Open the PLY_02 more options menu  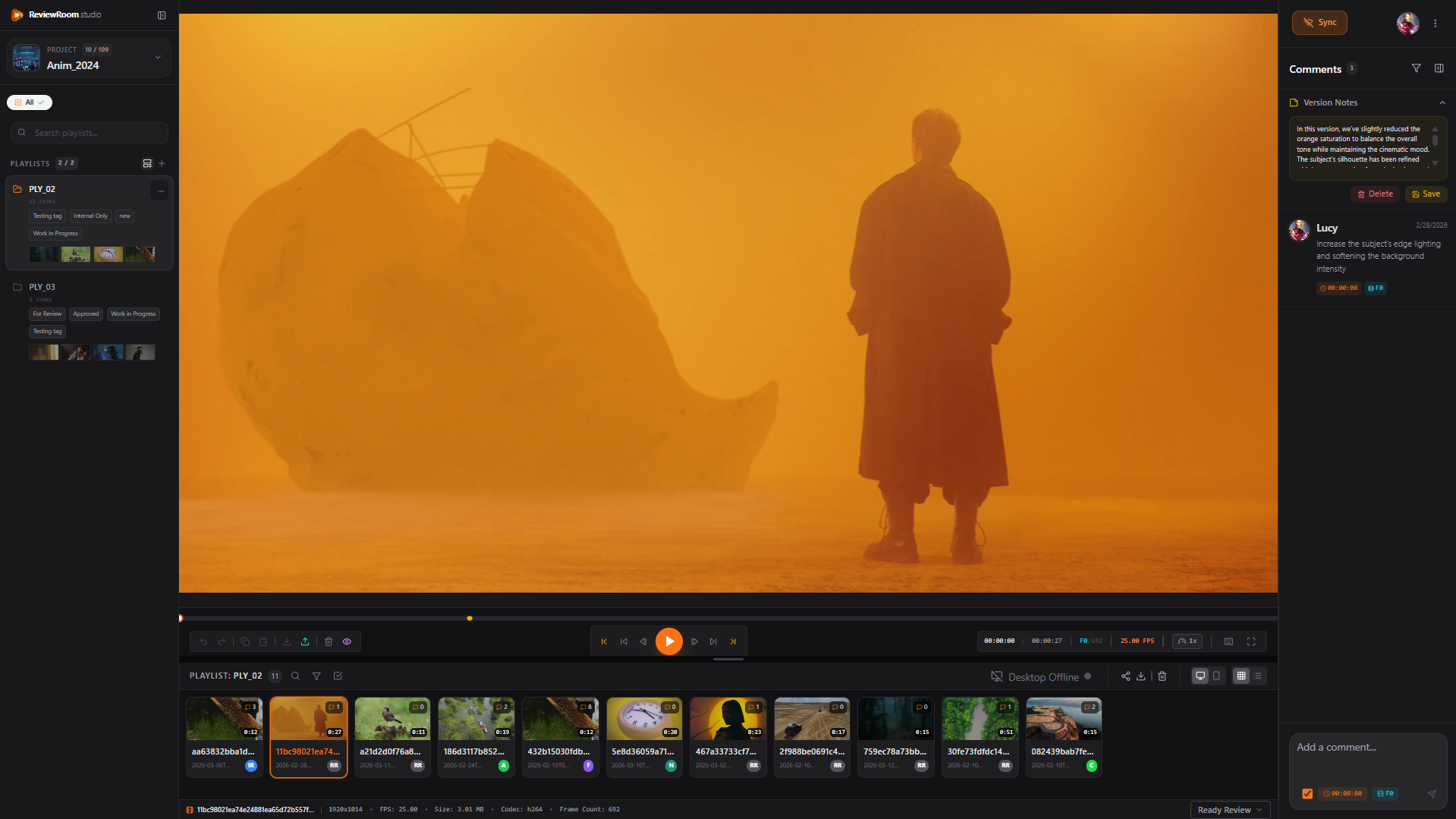click(x=160, y=191)
